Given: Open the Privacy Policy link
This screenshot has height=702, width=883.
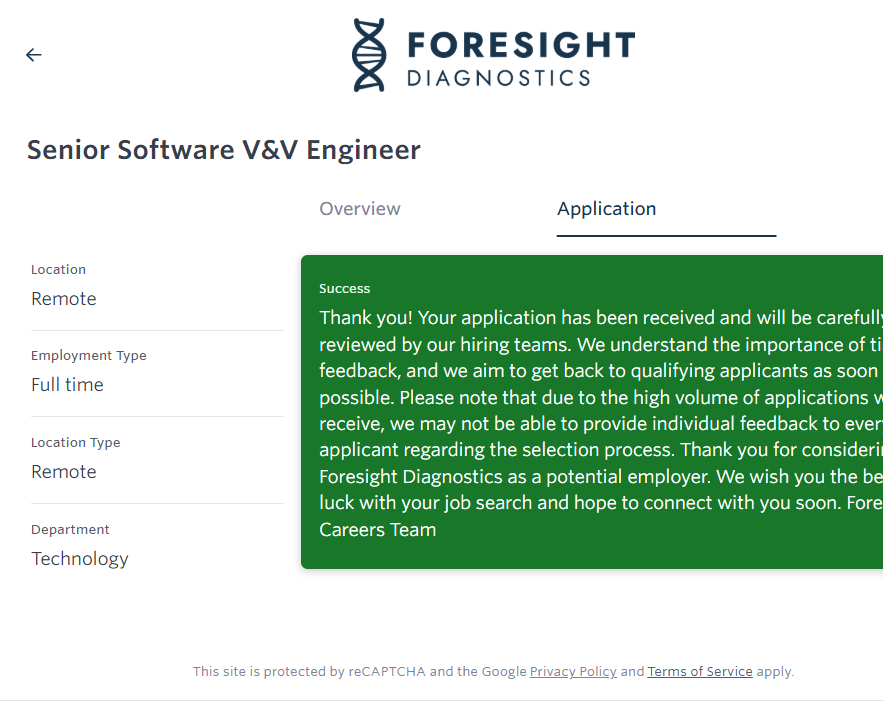Looking at the screenshot, I should 573,672.
